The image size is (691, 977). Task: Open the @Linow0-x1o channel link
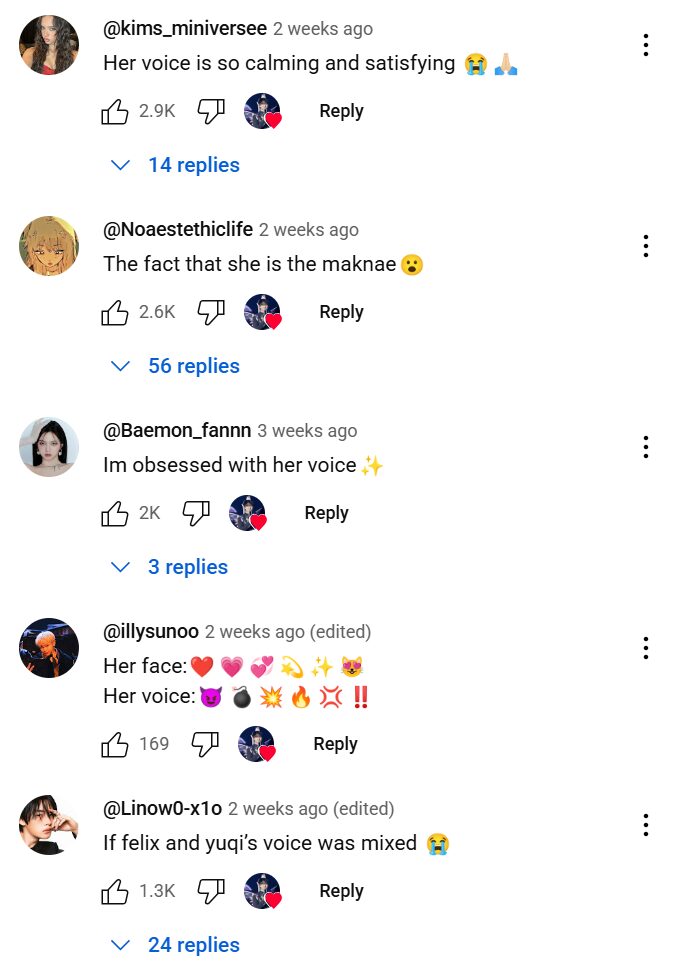[163, 808]
